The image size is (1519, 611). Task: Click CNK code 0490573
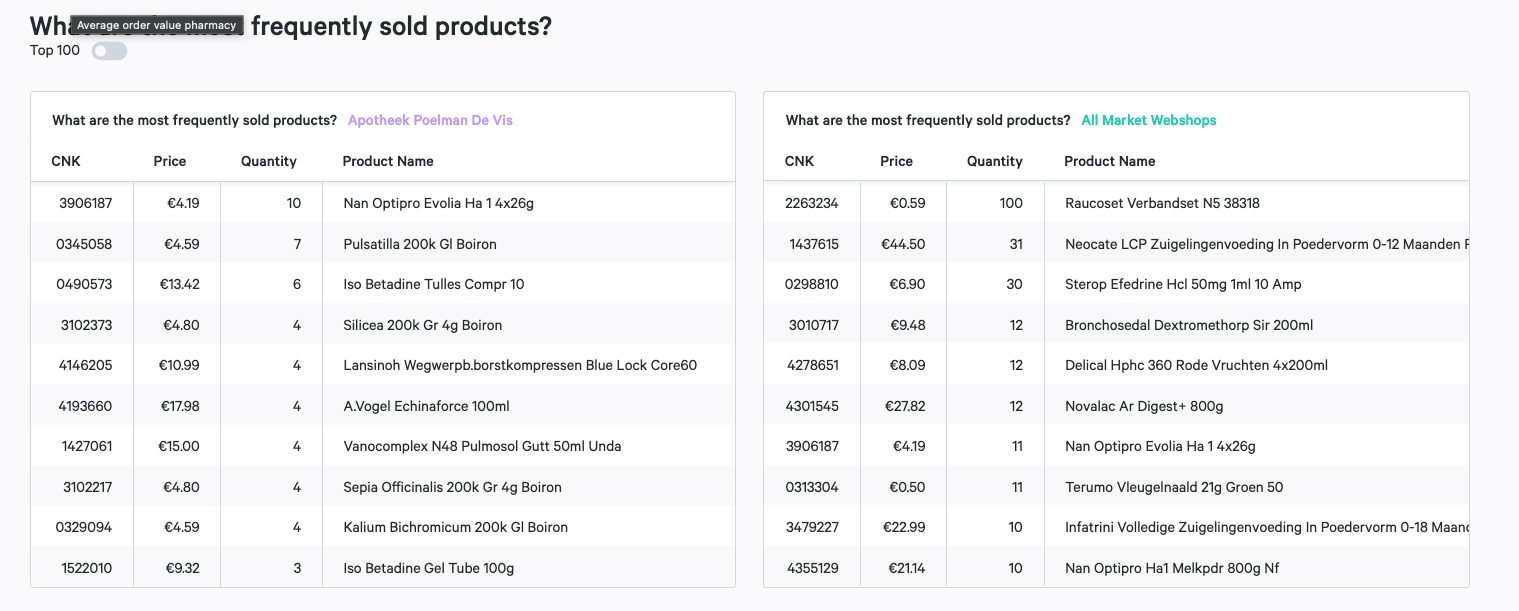[x=84, y=284]
